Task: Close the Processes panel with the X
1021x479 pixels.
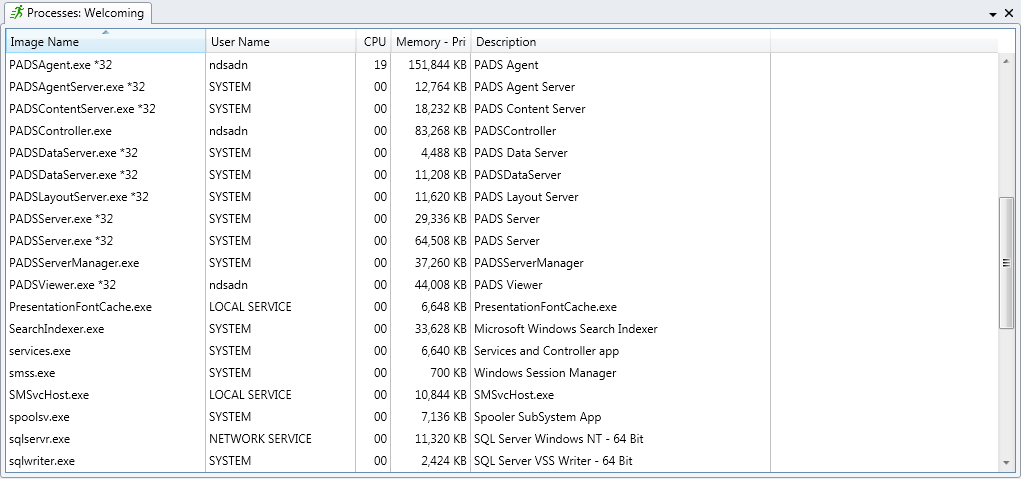Action: click(1009, 14)
